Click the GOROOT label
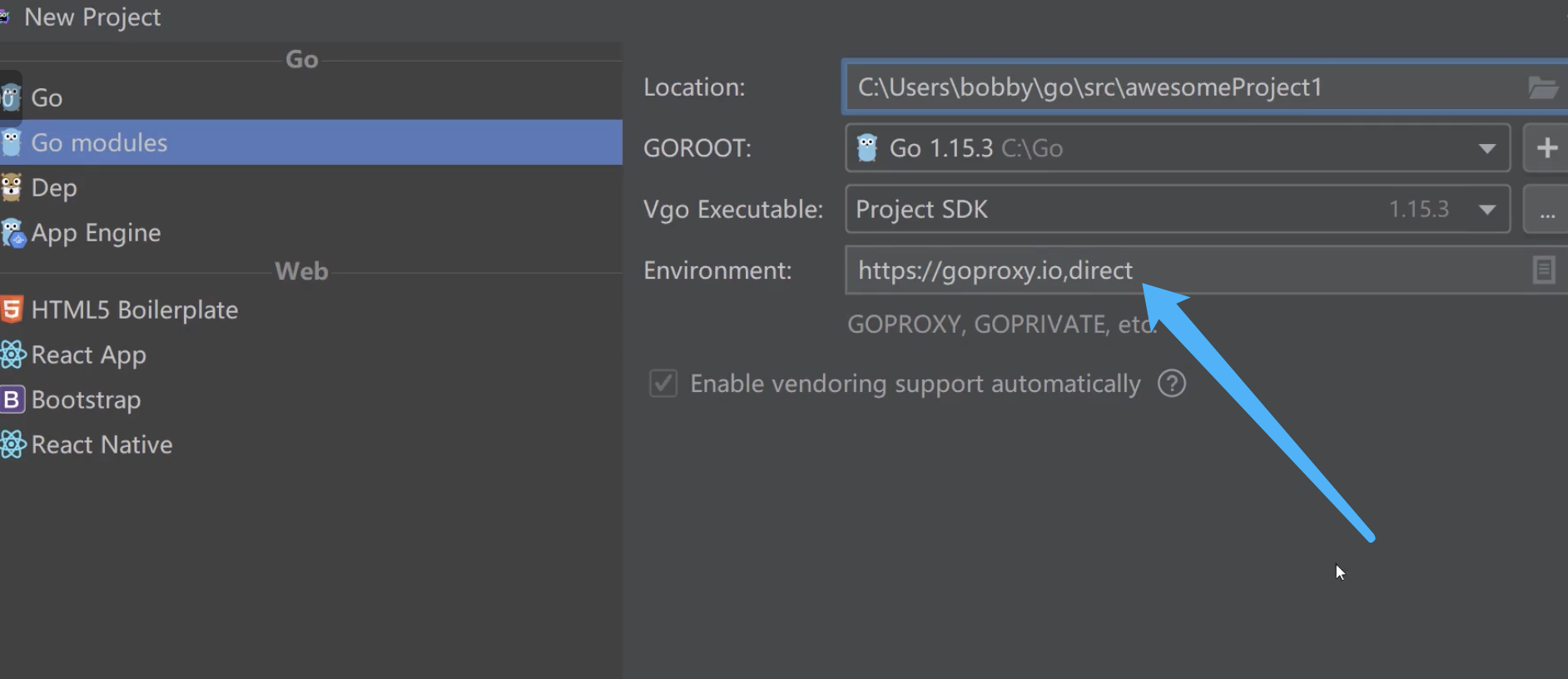Image resolution: width=1568 pixels, height=679 pixels. 697,148
